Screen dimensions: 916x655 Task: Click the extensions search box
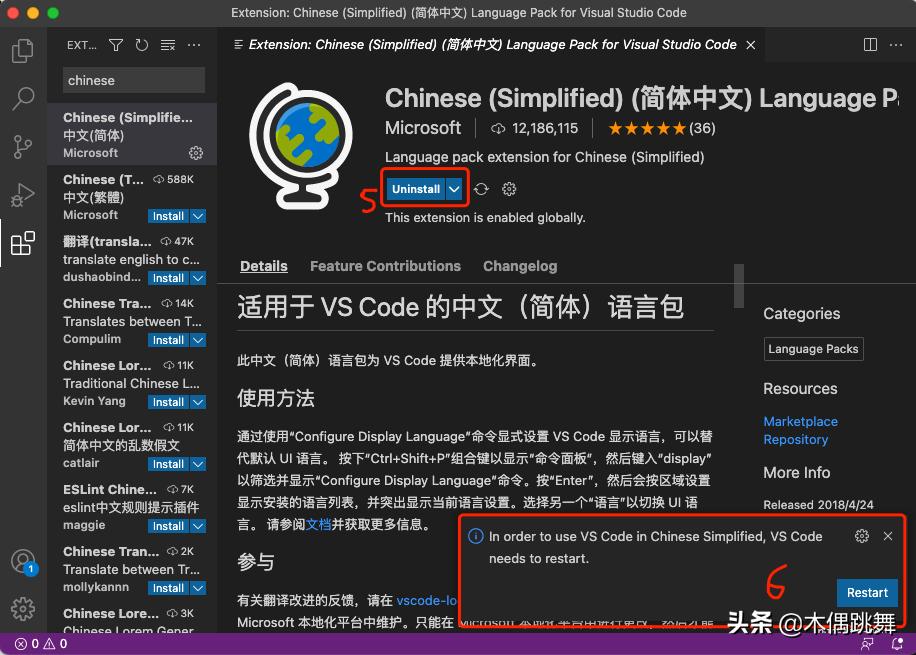point(134,80)
